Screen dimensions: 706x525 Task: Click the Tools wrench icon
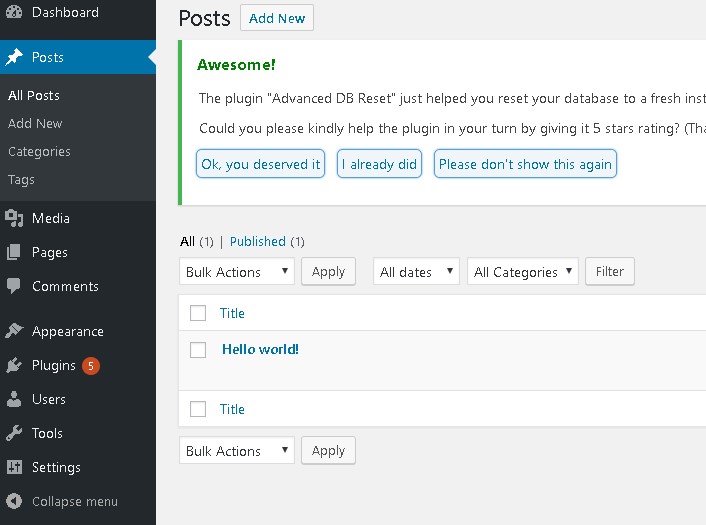click(x=14, y=433)
